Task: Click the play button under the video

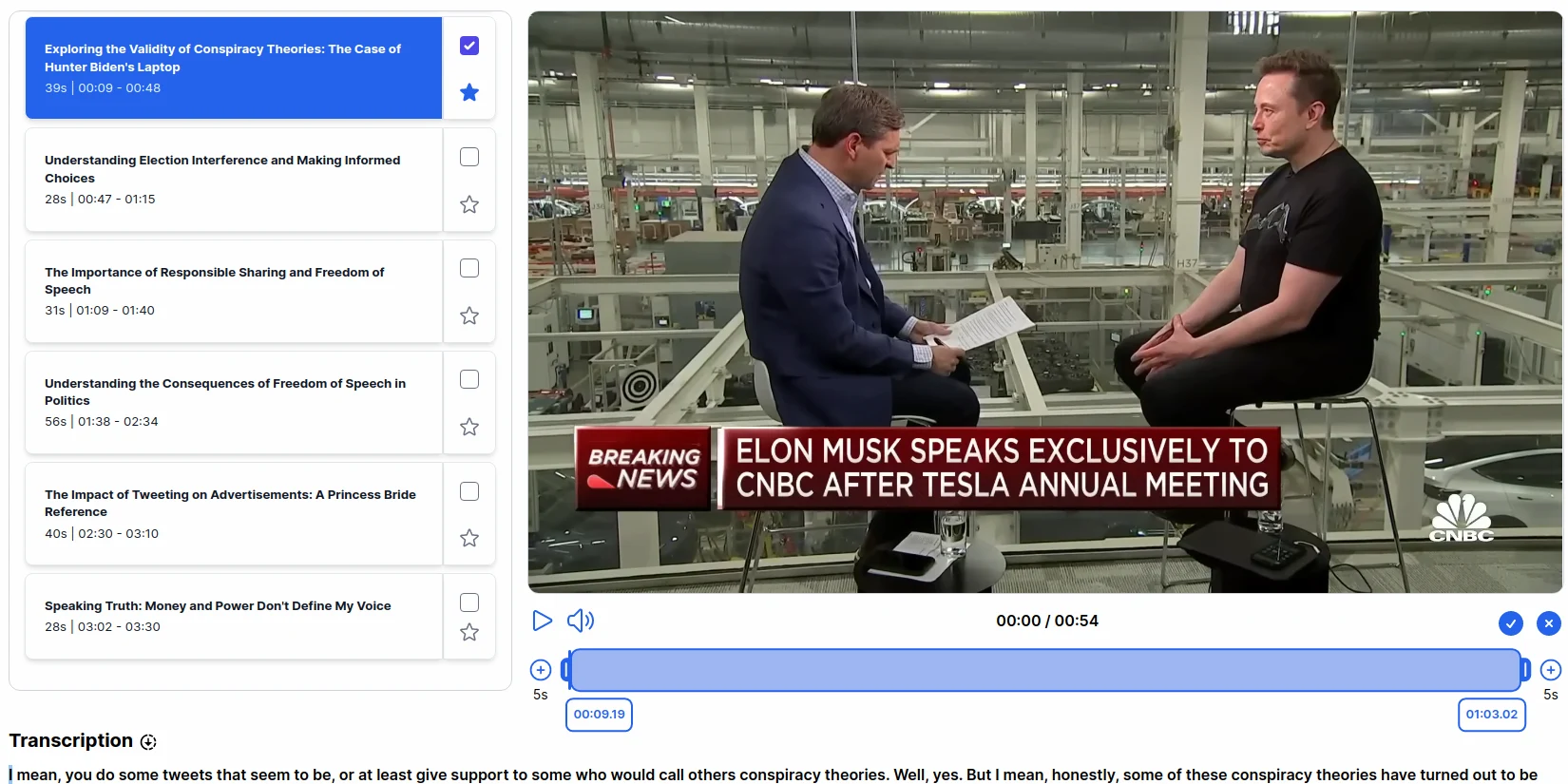Action: pyautogui.click(x=542, y=621)
